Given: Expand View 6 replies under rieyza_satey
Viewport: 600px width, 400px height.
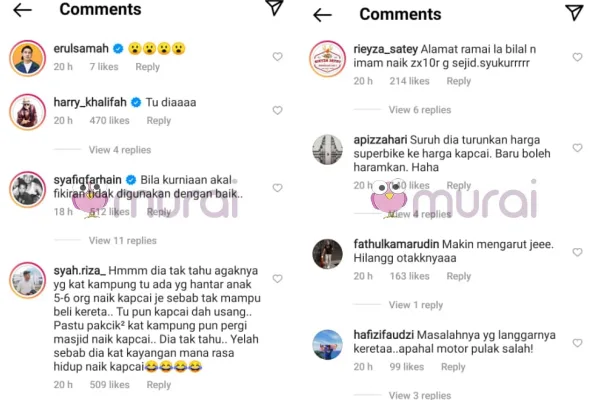Looking at the screenshot, I should tap(420, 110).
